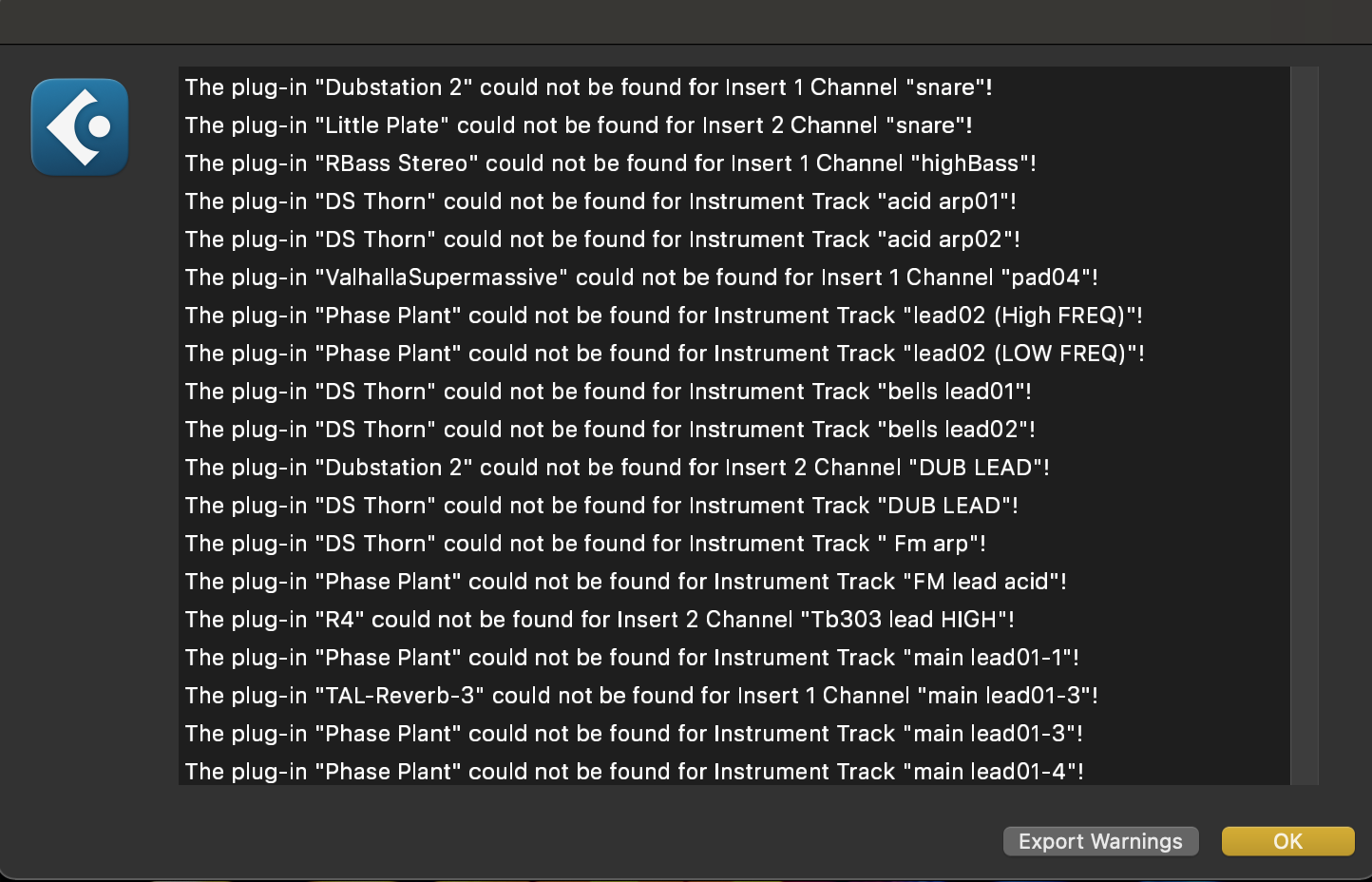Select the Phase Plant main lead01-4 warning
The width and height of the screenshot is (1372, 882).
[634, 772]
